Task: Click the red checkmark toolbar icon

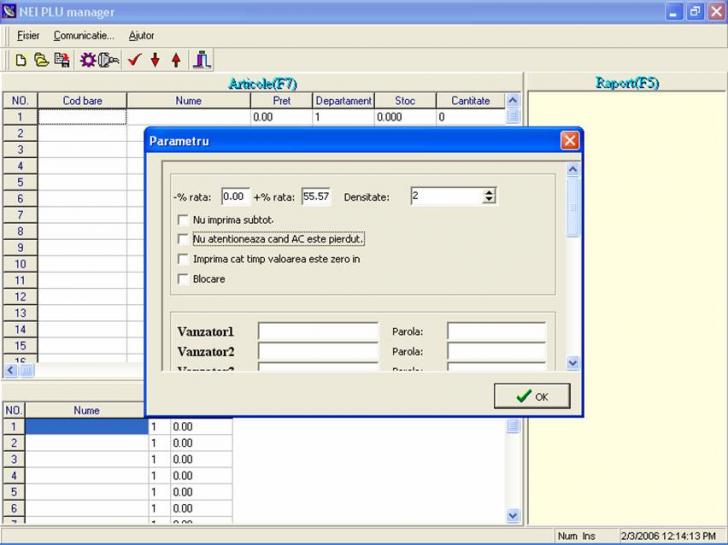Action: (134, 60)
